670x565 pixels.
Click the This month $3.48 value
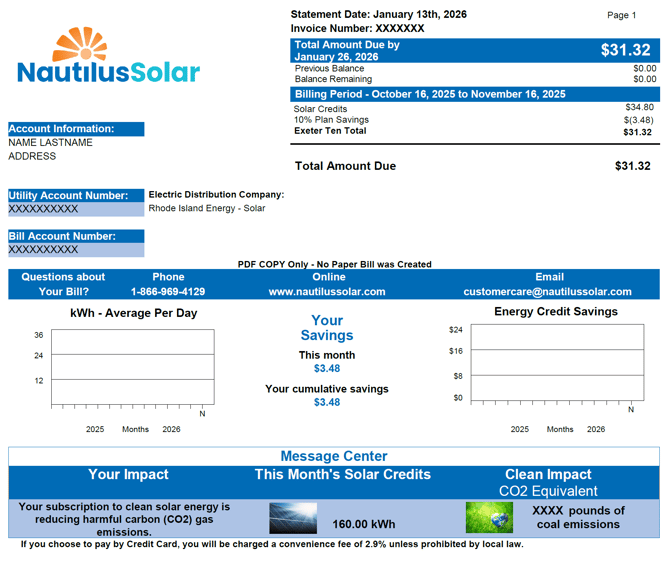327,368
